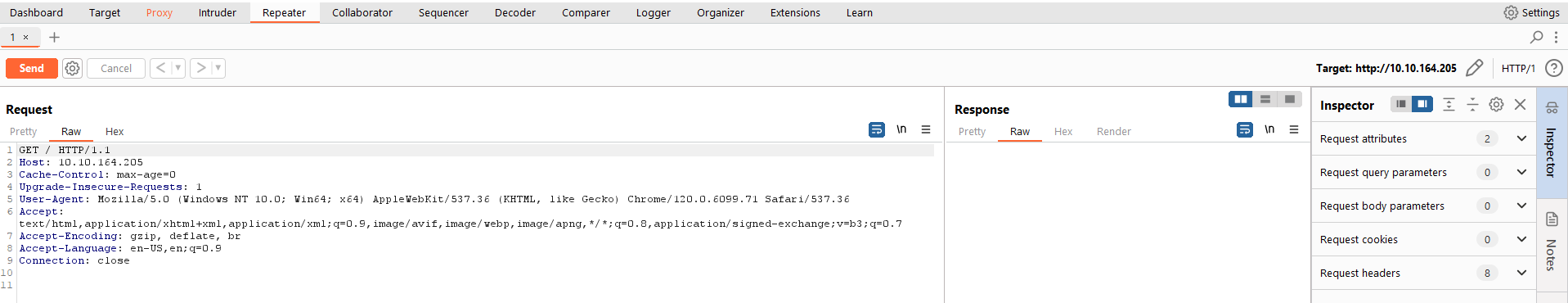This screenshot has height=303, width=1568.
Task: Click the Connection: close header line
Action: [74, 260]
